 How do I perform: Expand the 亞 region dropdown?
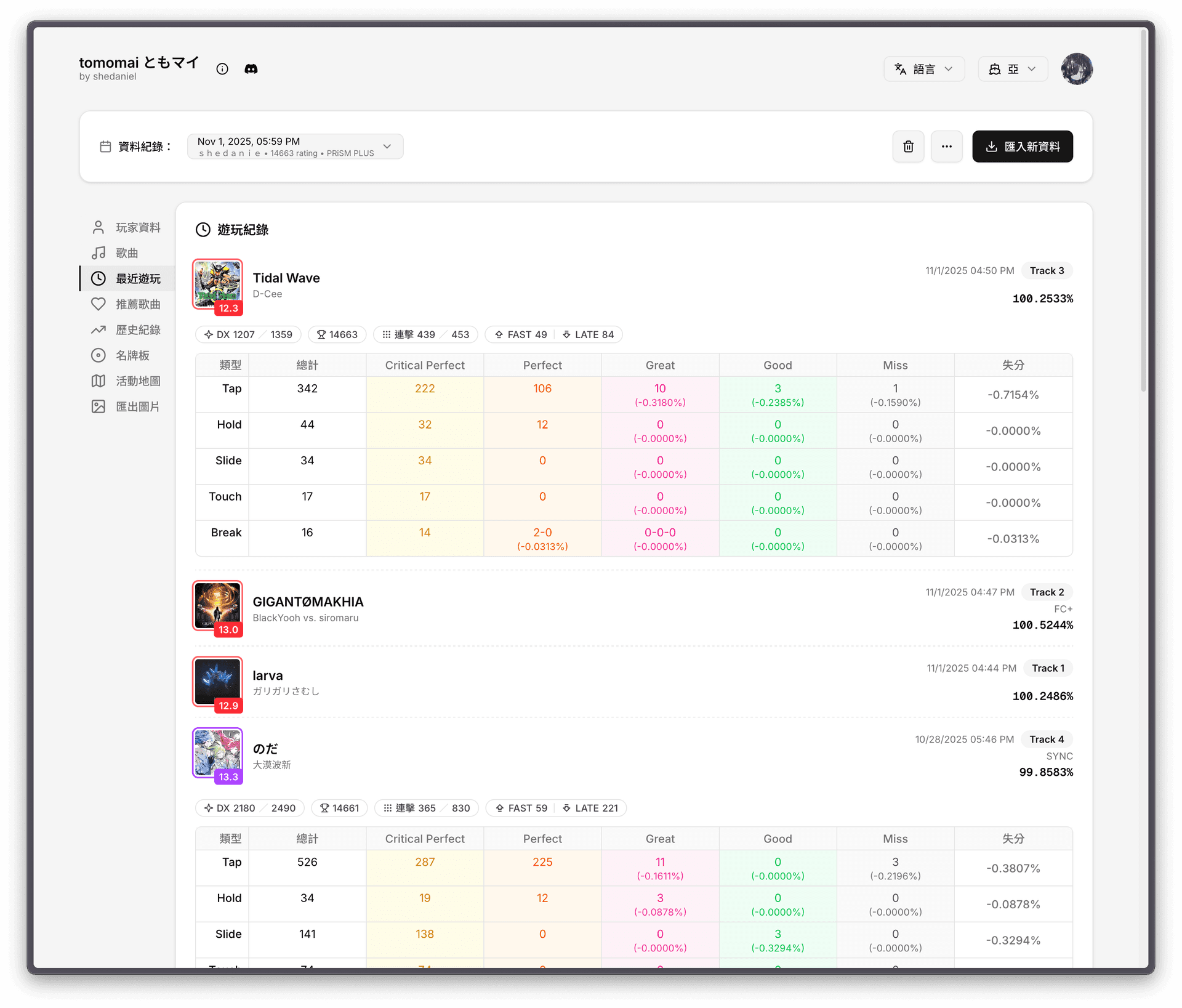tap(1012, 69)
